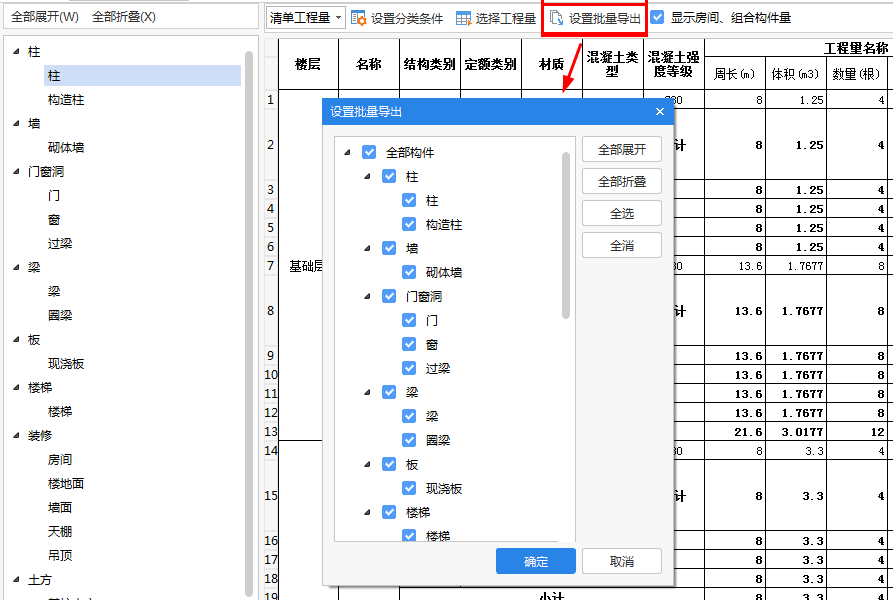
Task: Collapse the 装修 group in left panel
Action: pyautogui.click(x=16, y=436)
